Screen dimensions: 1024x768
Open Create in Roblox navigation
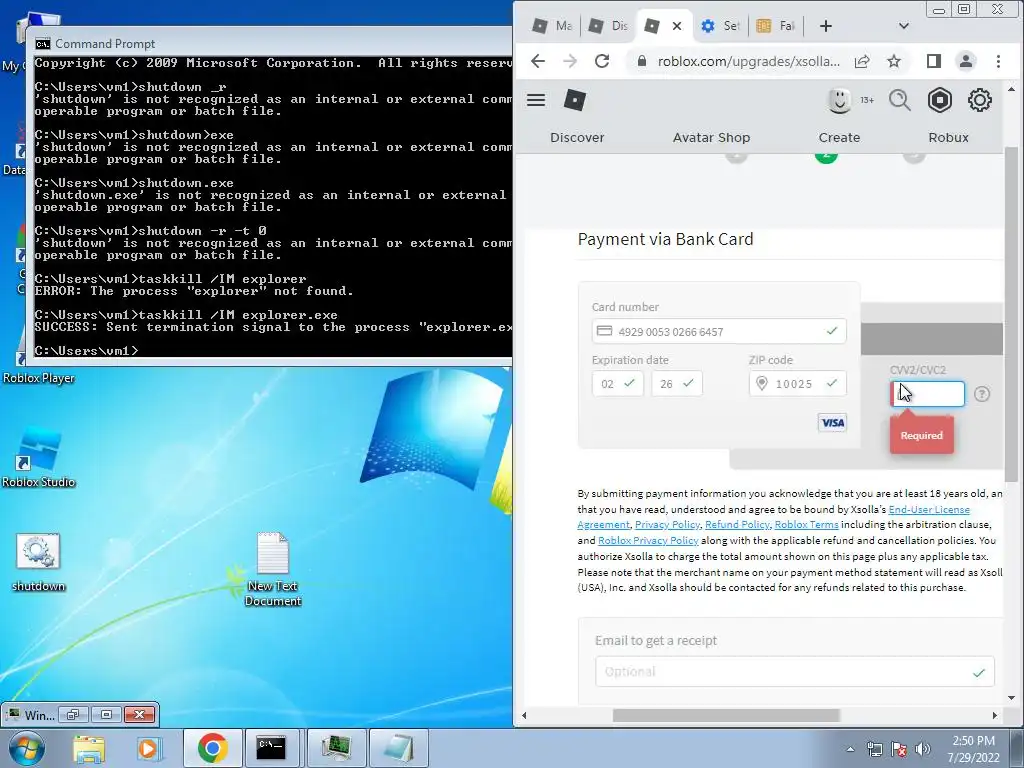pos(839,137)
